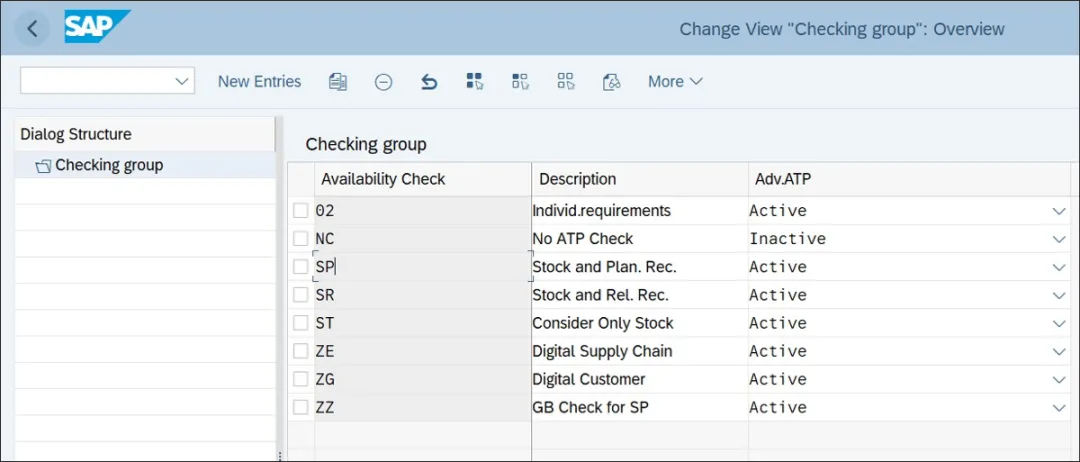Click the Deselect All toolbar icon
Viewport: 1080px width, 462px height.
click(x=566, y=82)
